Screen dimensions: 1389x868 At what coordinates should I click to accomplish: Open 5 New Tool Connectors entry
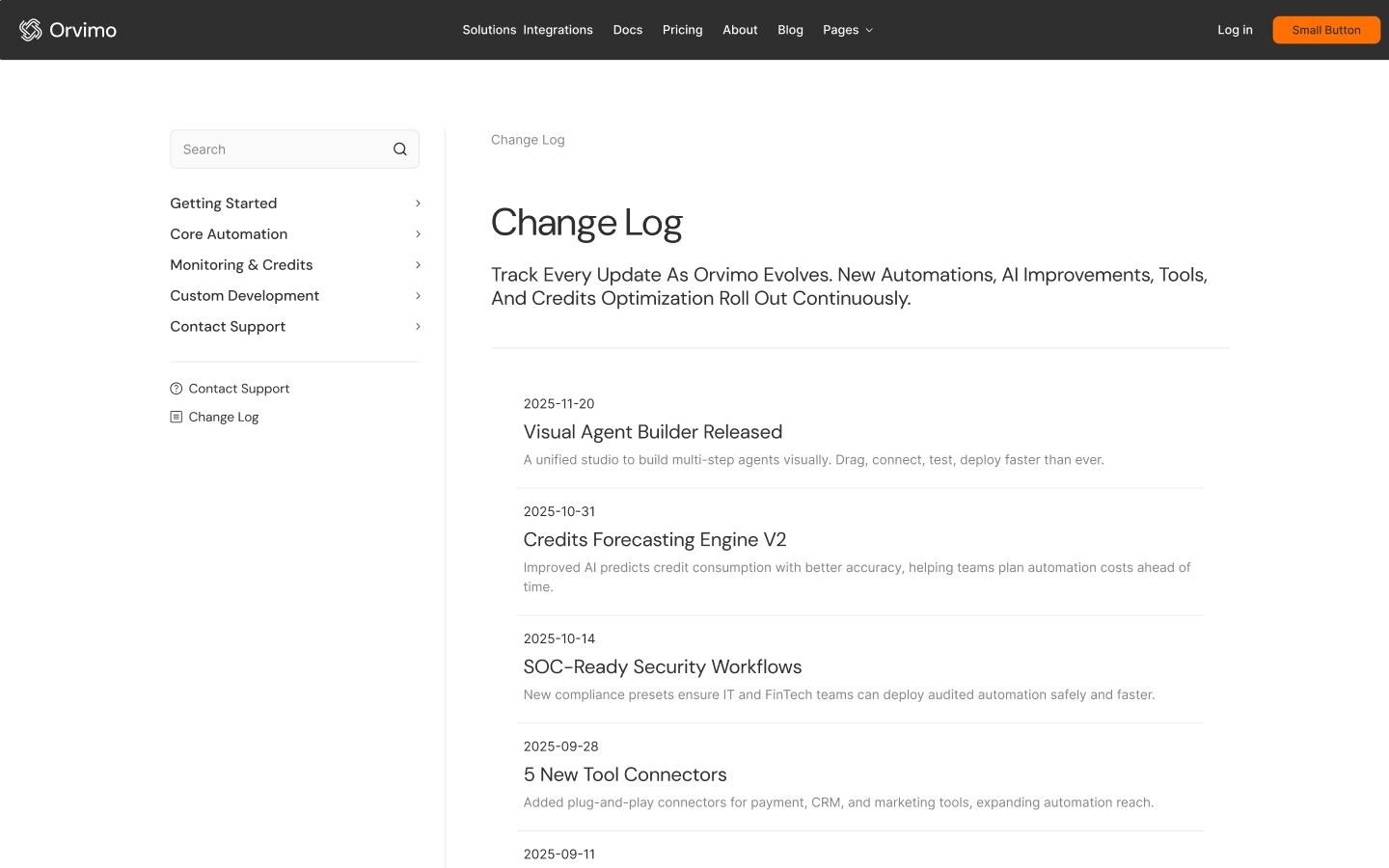coord(625,774)
